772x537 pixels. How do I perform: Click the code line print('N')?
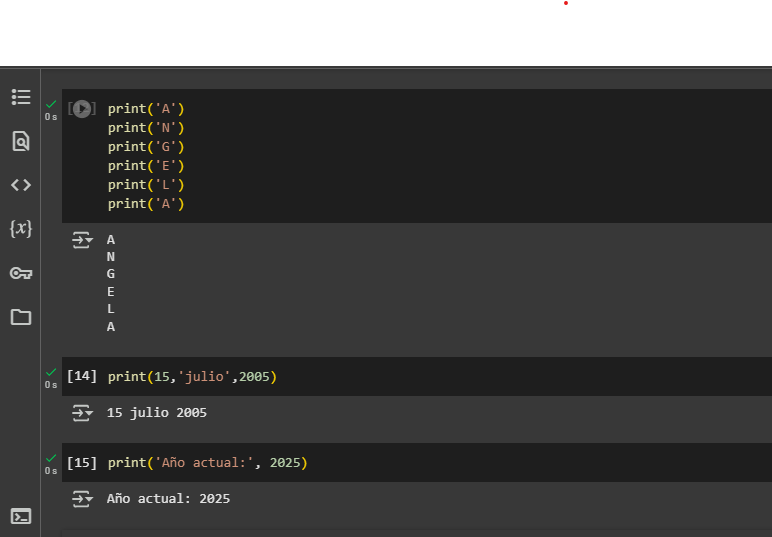(x=146, y=128)
